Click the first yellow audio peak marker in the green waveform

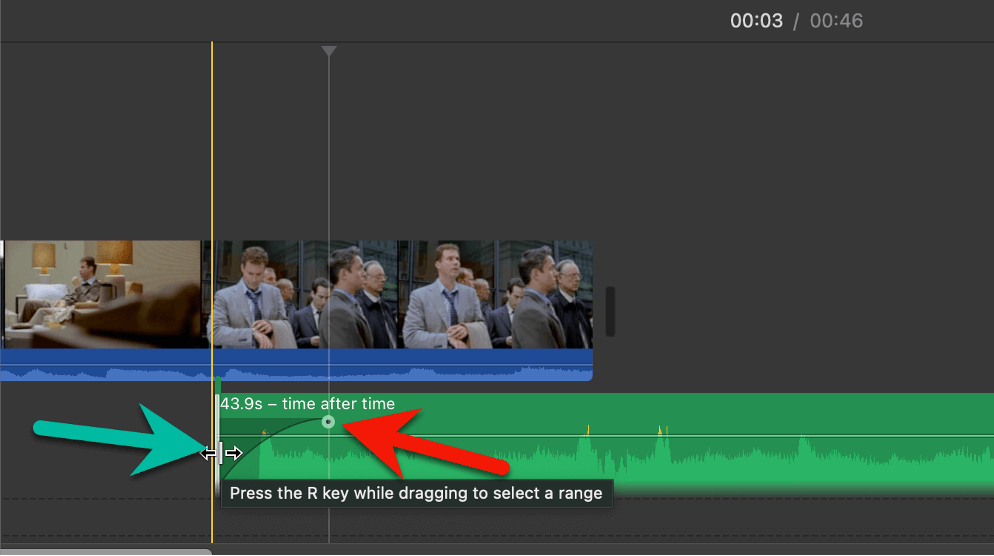(588, 430)
